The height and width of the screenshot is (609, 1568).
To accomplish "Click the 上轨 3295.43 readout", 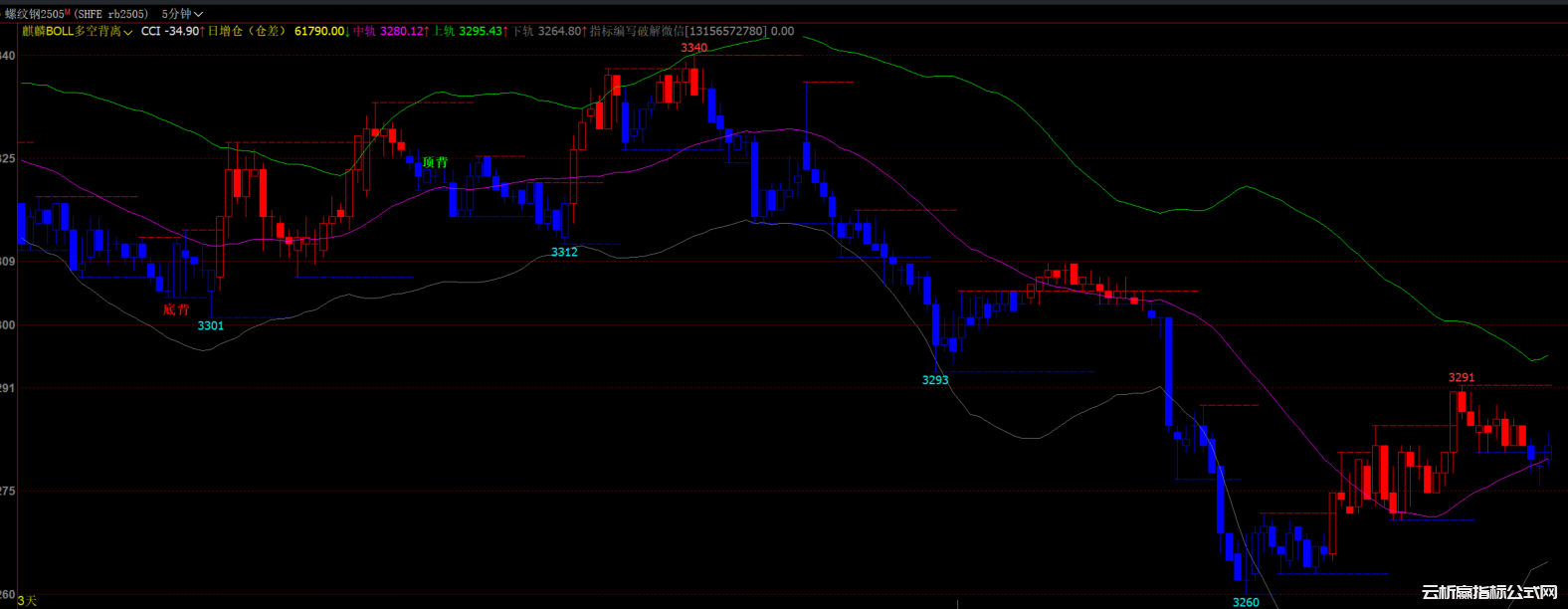I will pyautogui.click(x=467, y=31).
